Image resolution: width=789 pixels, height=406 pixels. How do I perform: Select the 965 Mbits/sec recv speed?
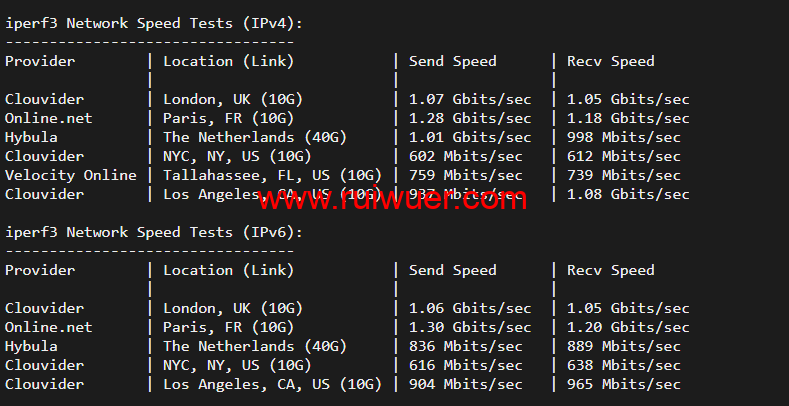coord(624,384)
